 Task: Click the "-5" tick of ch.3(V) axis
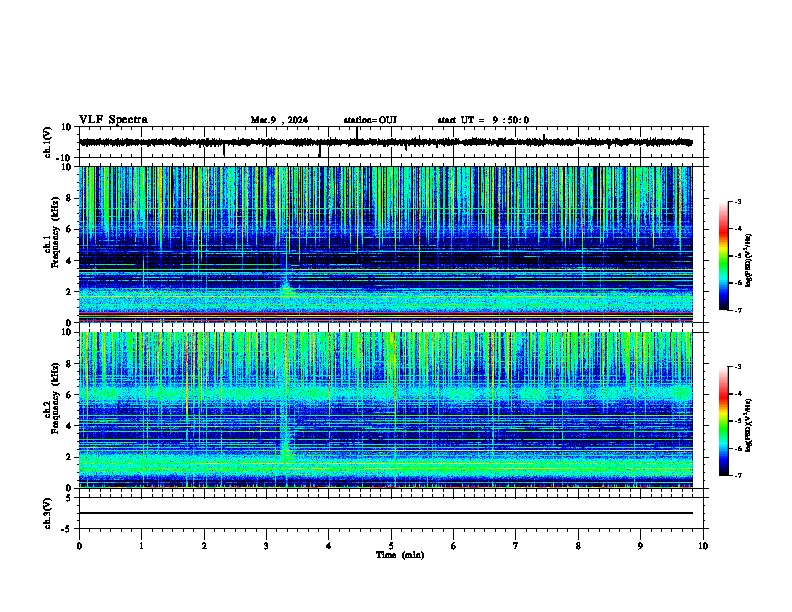click(67, 529)
